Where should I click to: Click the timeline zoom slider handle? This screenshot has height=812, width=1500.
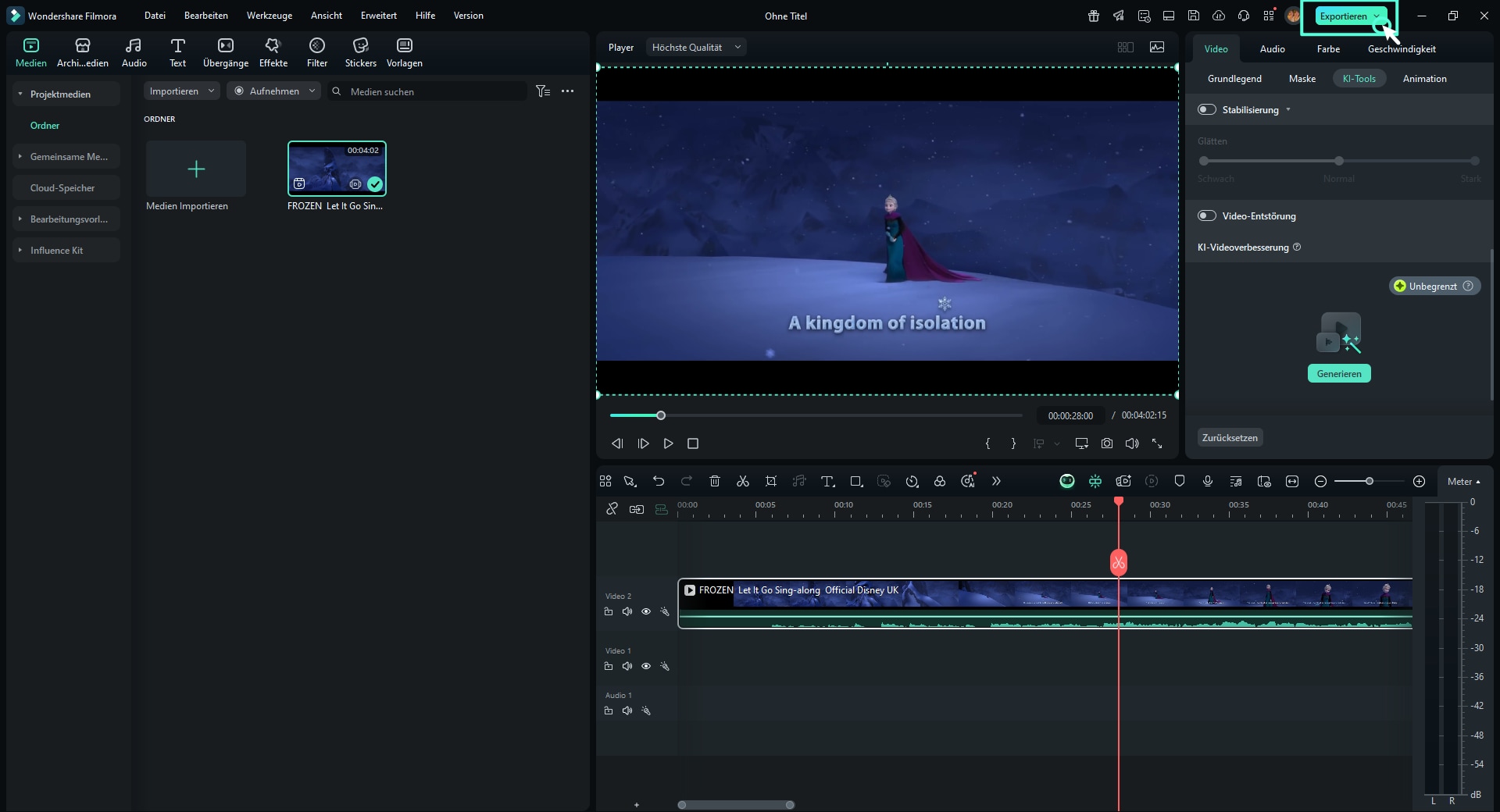[x=1369, y=481]
